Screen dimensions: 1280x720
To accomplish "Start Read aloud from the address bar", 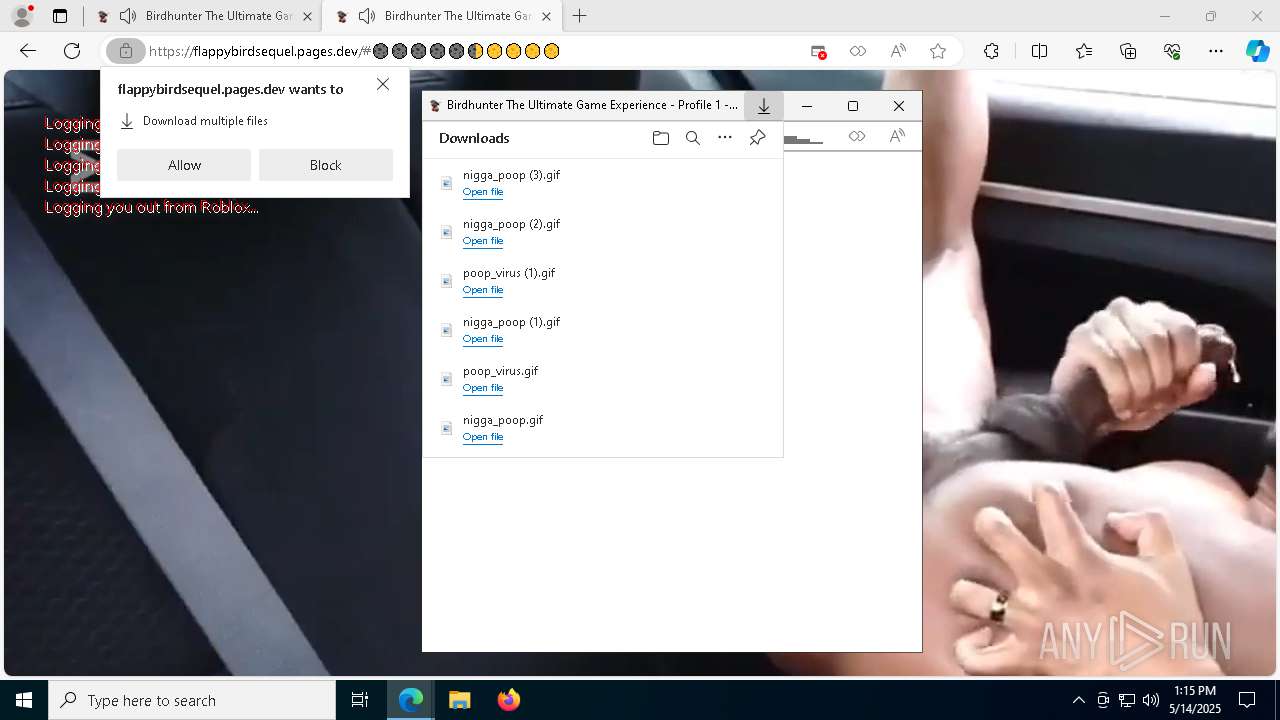I will 898,51.
